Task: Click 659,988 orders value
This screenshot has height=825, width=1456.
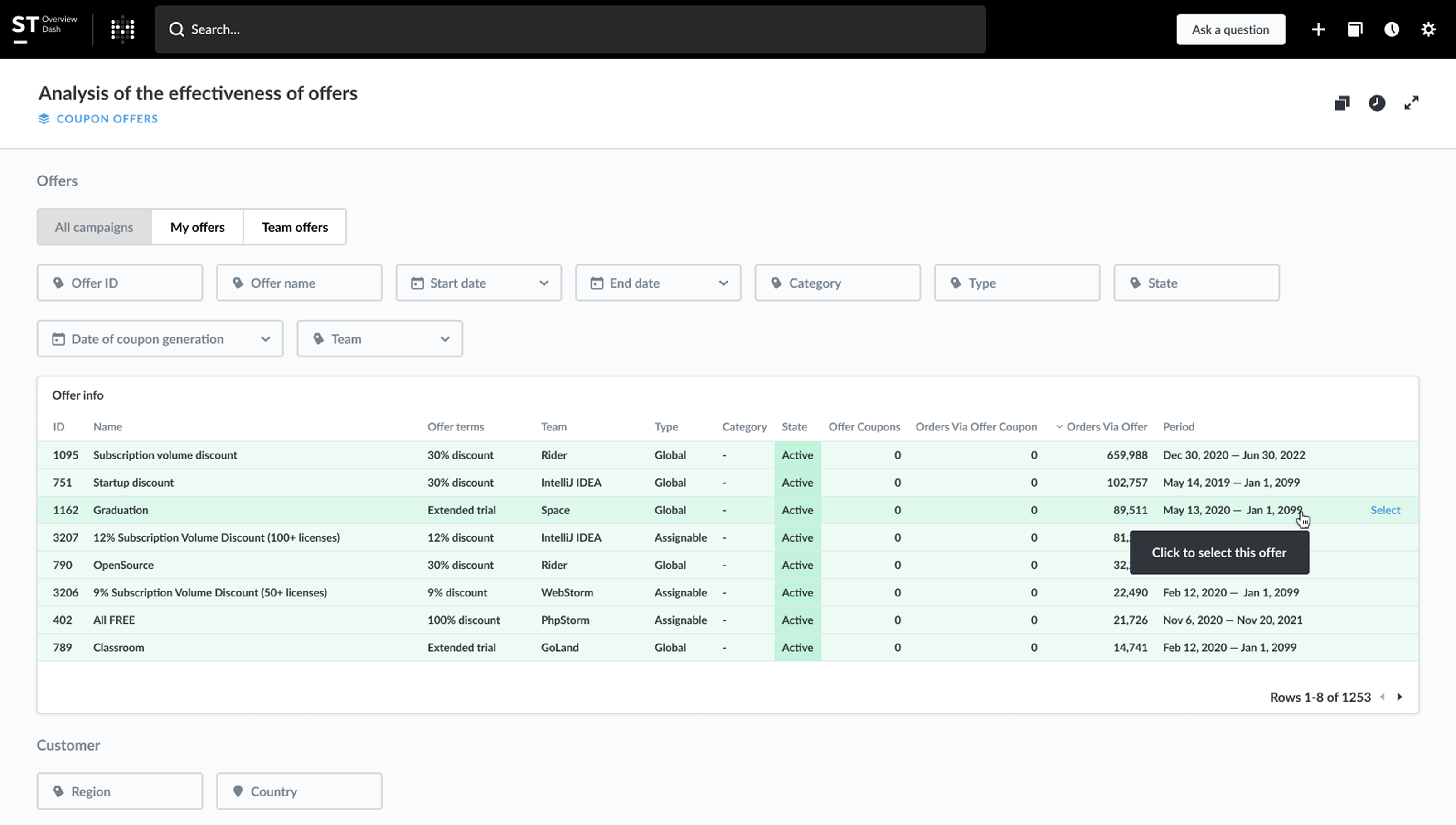Action: pos(1127,455)
